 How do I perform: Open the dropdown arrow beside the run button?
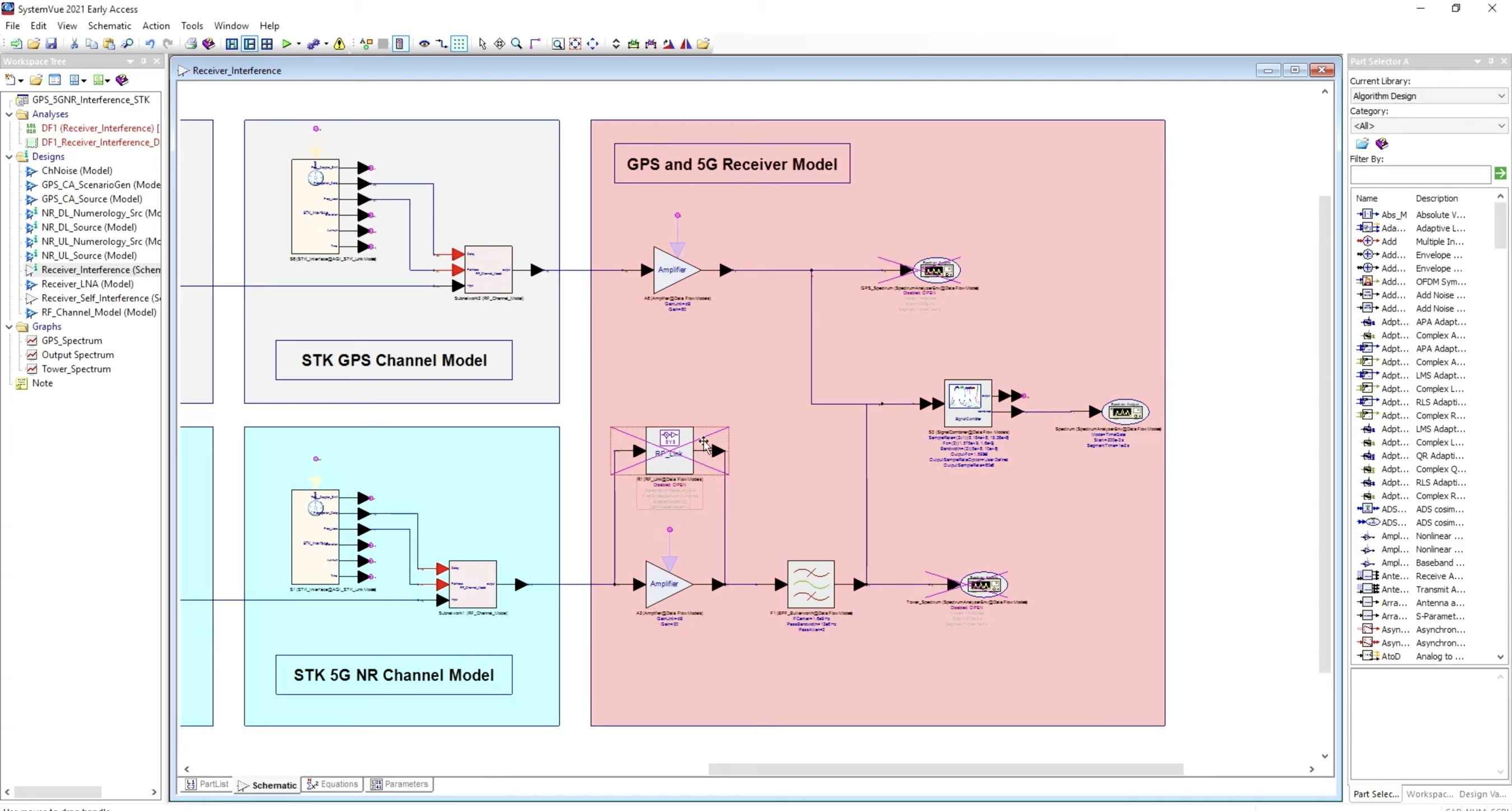coord(299,44)
